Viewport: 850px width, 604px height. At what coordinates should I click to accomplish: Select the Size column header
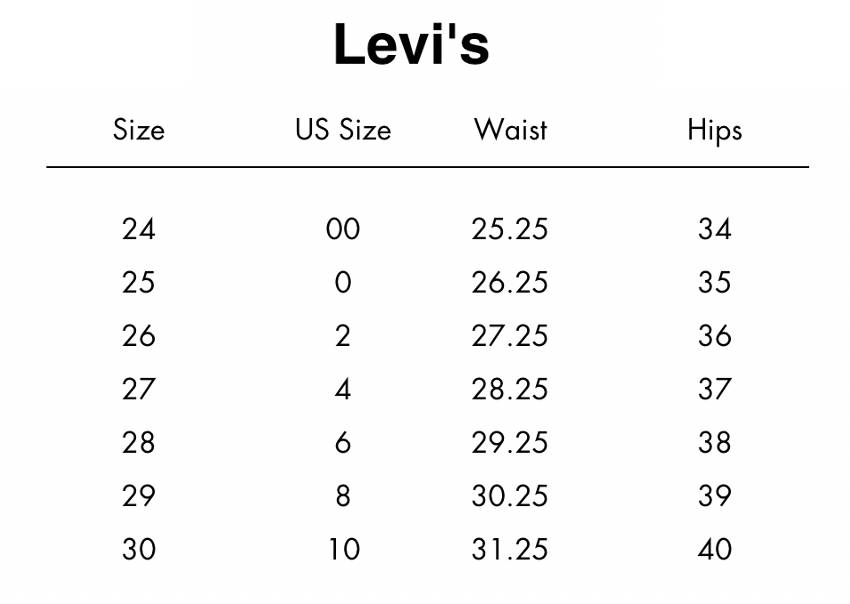[139, 130]
